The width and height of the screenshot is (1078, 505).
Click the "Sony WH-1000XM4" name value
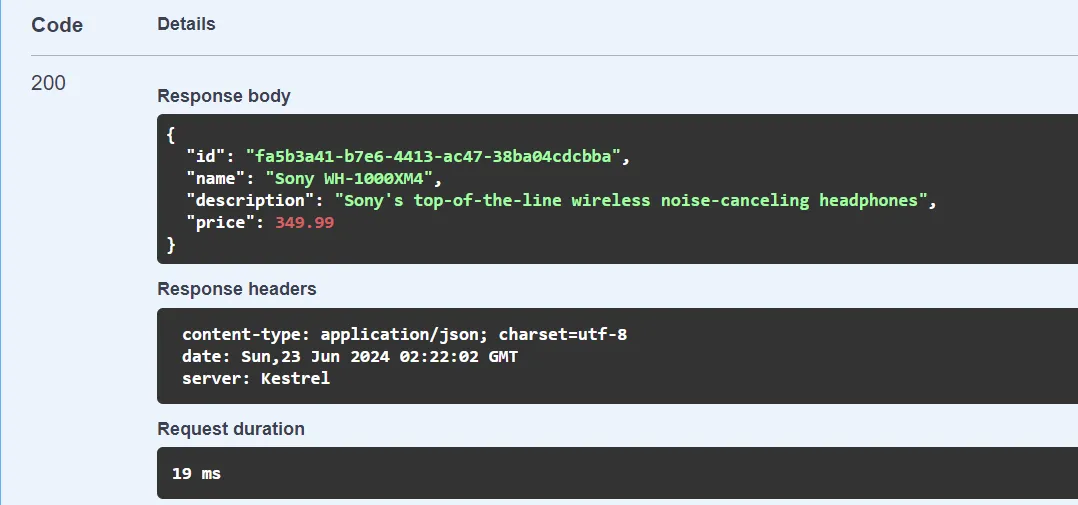pos(351,179)
